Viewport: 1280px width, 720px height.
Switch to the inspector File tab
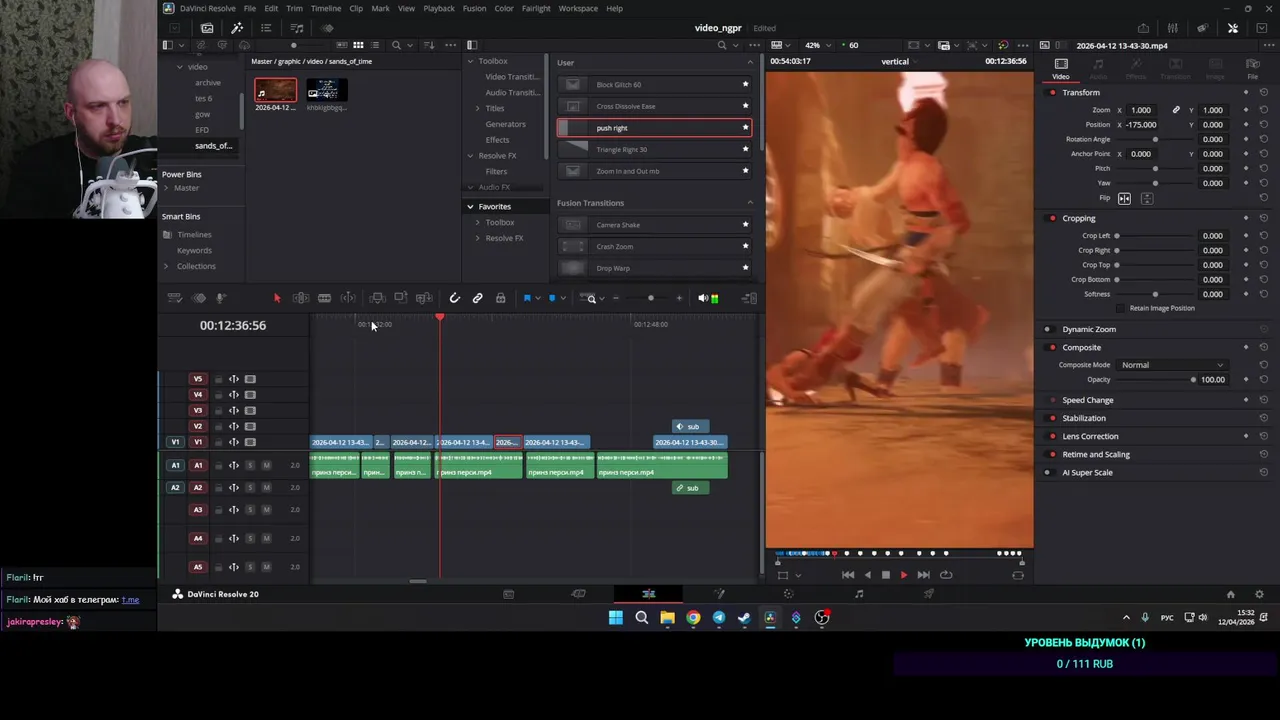tap(1252, 68)
